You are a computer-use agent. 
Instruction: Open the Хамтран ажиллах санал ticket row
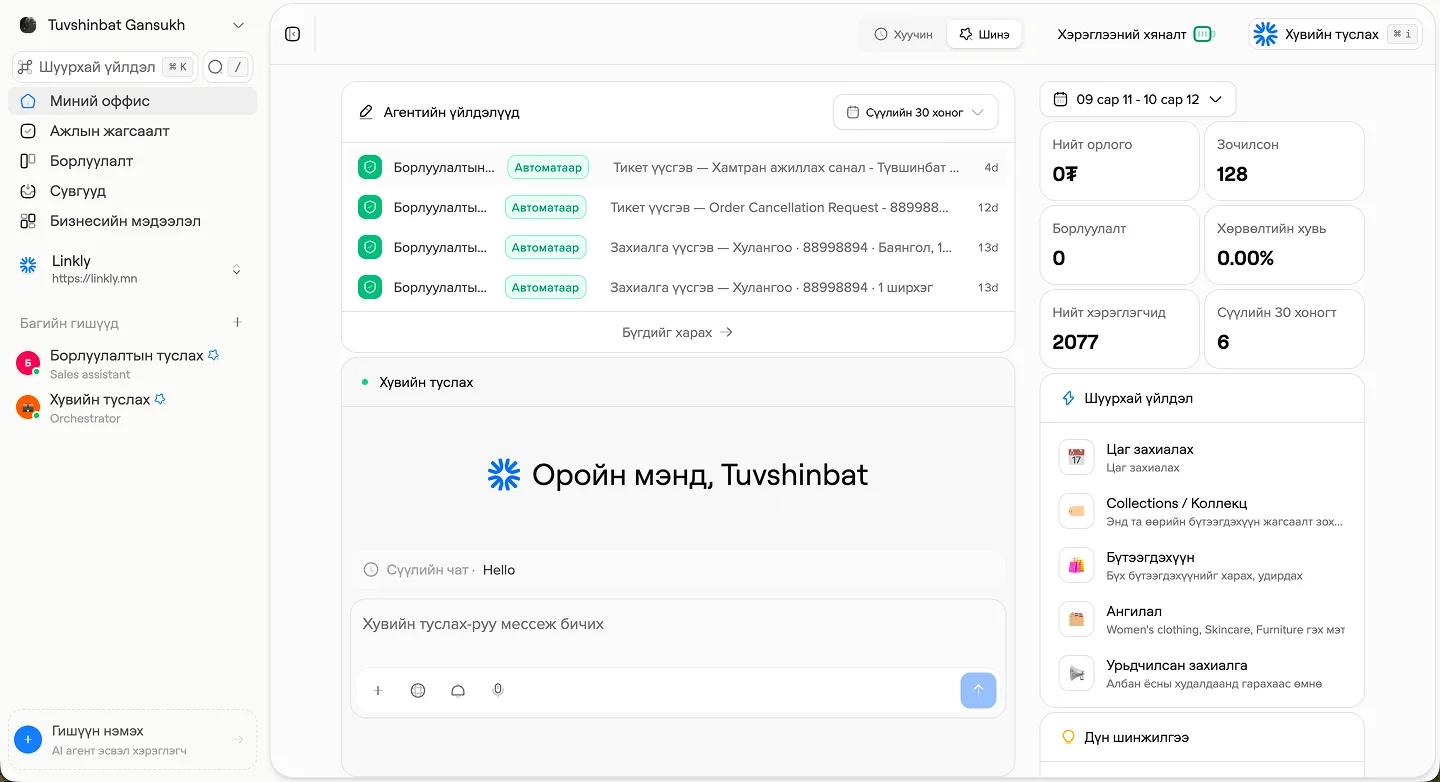678,167
